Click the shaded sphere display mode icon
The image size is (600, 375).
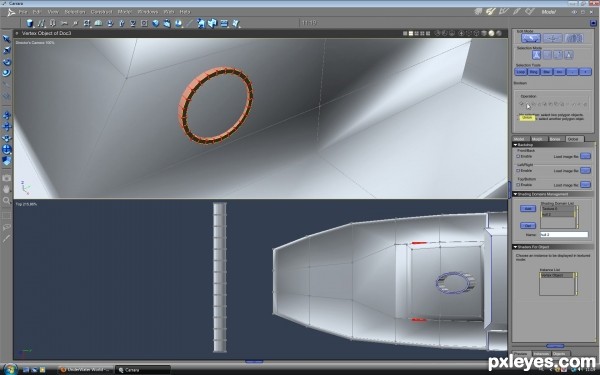pyautogui.click(x=491, y=34)
